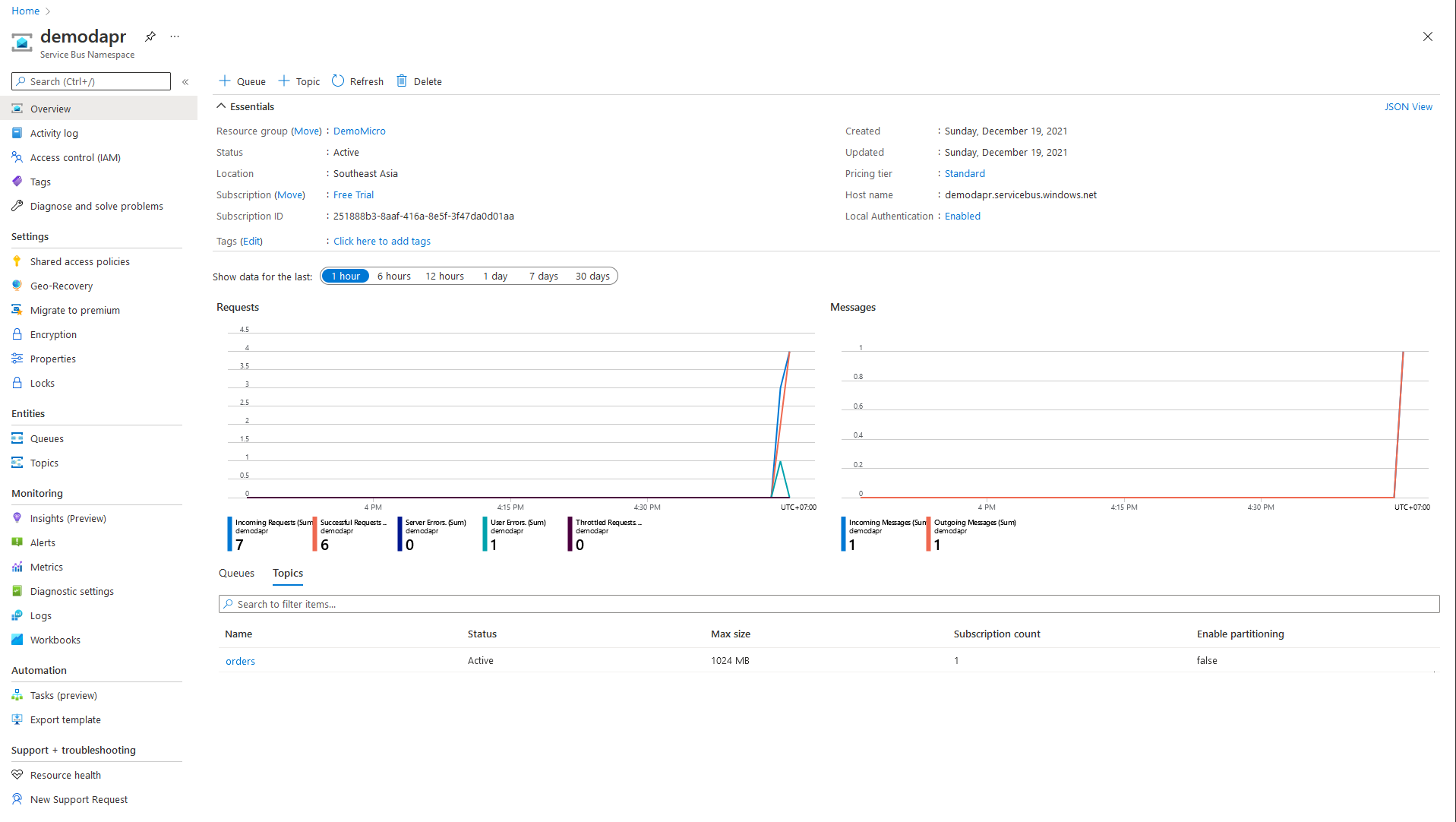This screenshot has width=1456, height=822.
Task: Select 7 days time range
Action: tap(544, 276)
